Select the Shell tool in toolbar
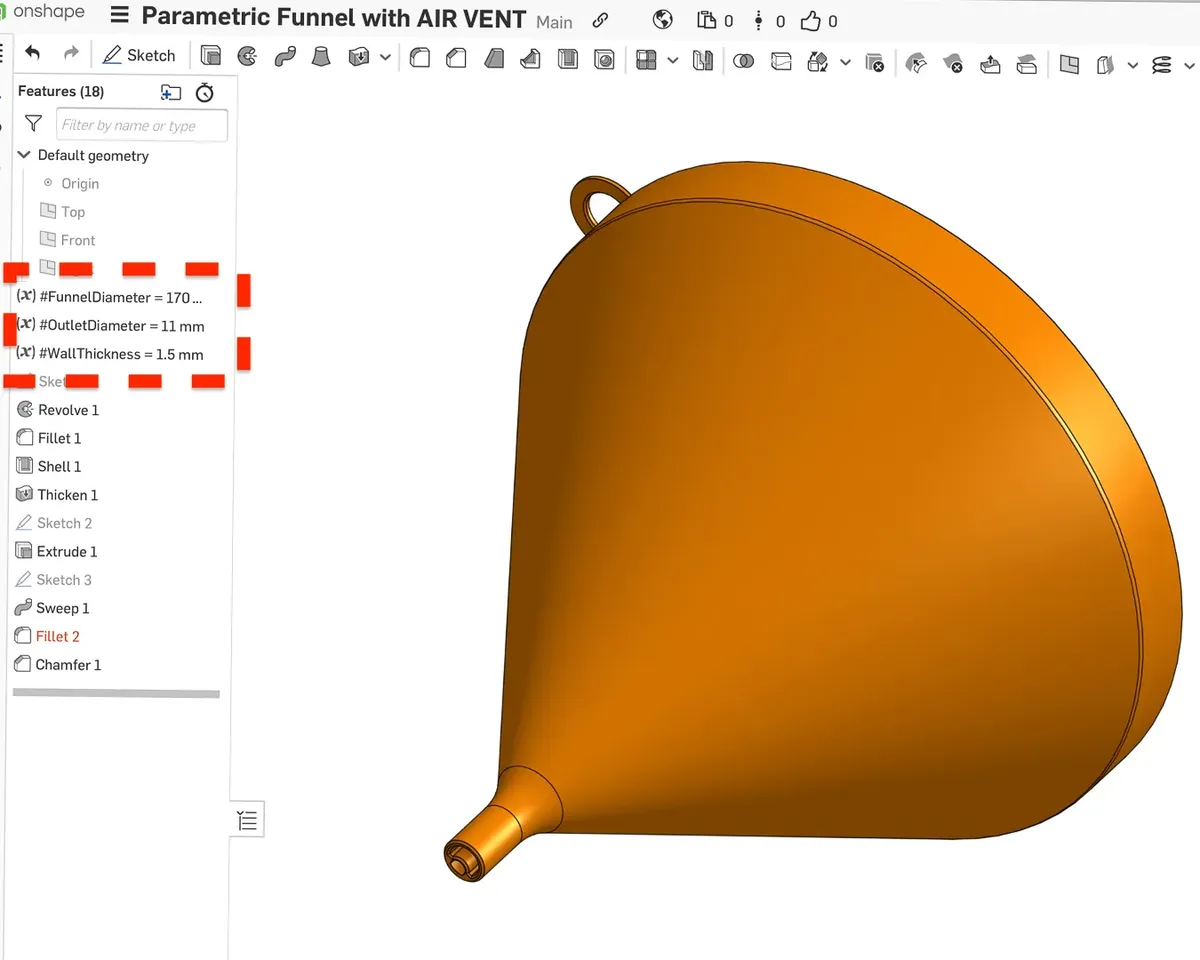 567,59
